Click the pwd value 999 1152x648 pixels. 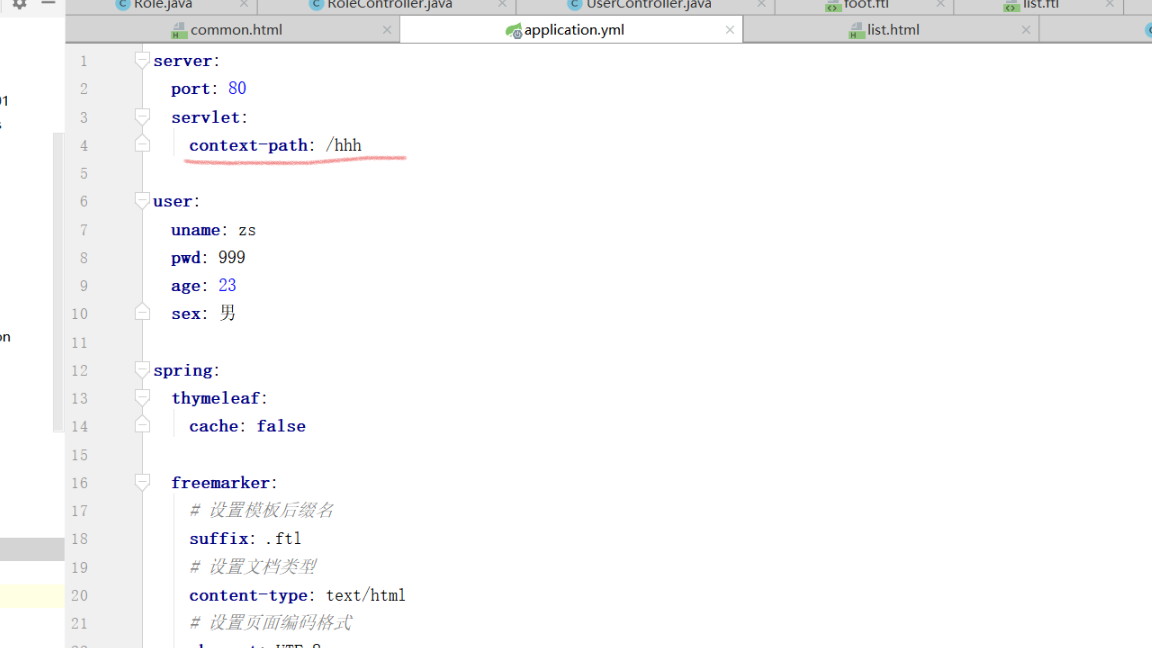[x=231, y=257]
